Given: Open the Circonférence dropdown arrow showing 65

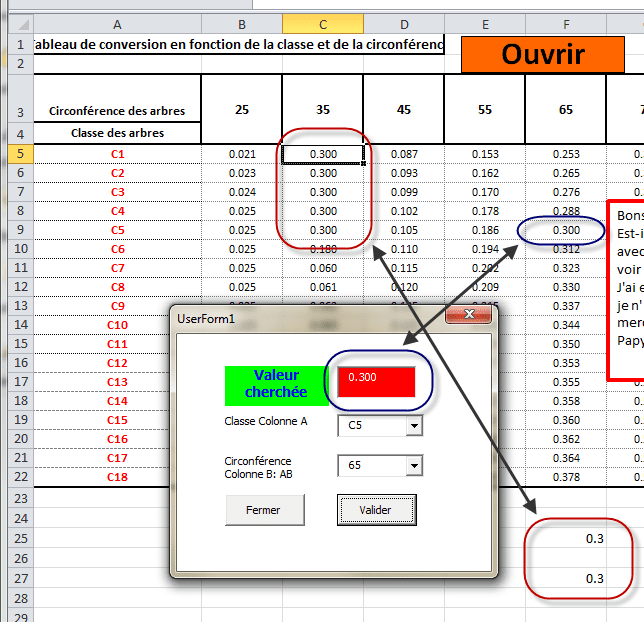Looking at the screenshot, I should [414, 465].
